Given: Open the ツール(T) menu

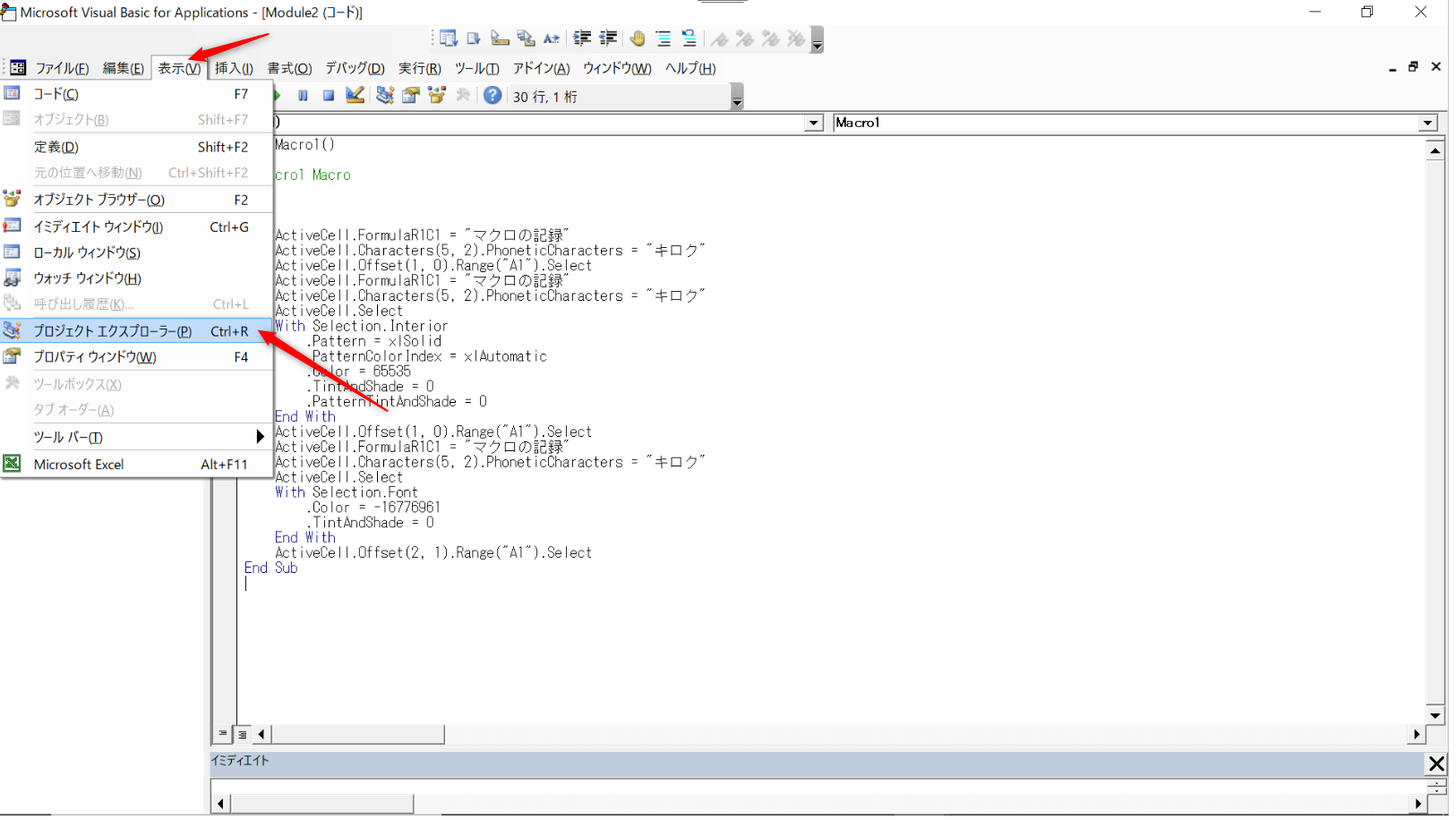Looking at the screenshot, I should coord(476,68).
